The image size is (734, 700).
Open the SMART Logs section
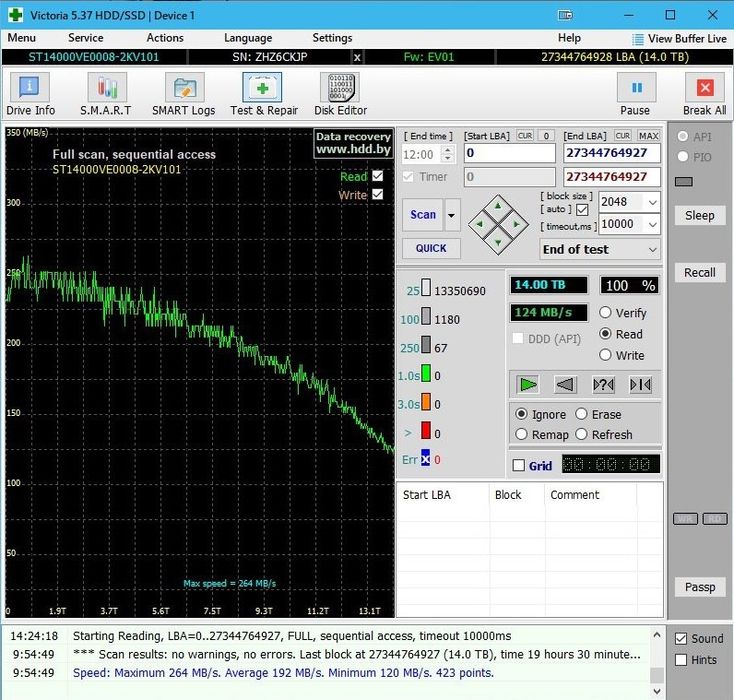(x=183, y=94)
